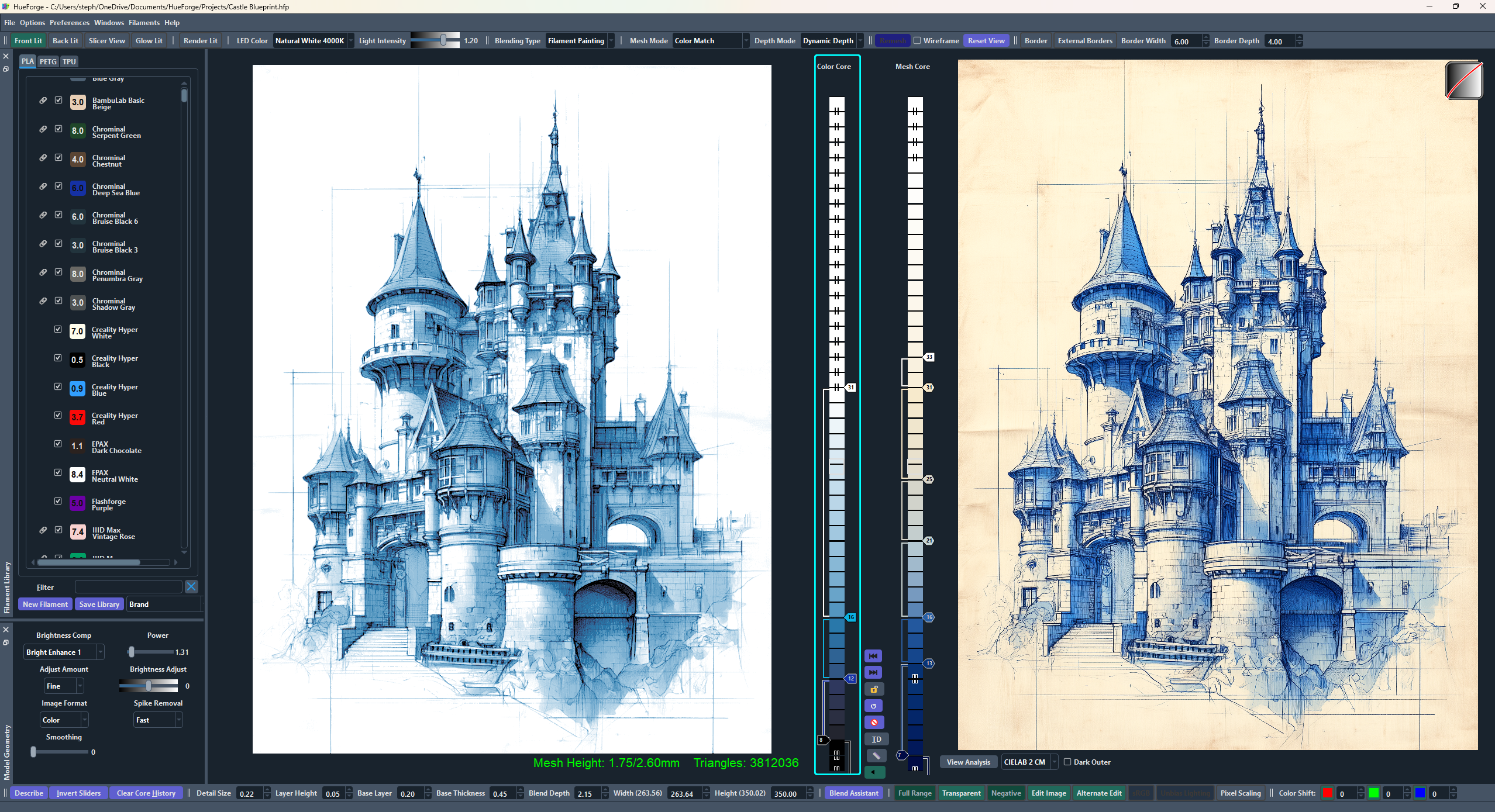Open the Filaments menu
The width and height of the screenshot is (1495, 812).
[144, 23]
